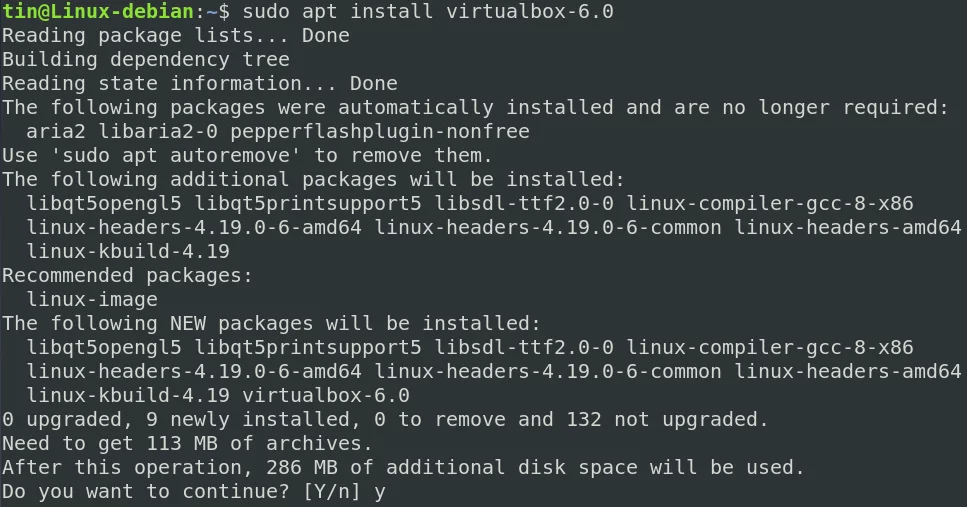Click first libqt5opengl5 under additional packages
This screenshot has height=507, width=967.
[x=104, y=204]
